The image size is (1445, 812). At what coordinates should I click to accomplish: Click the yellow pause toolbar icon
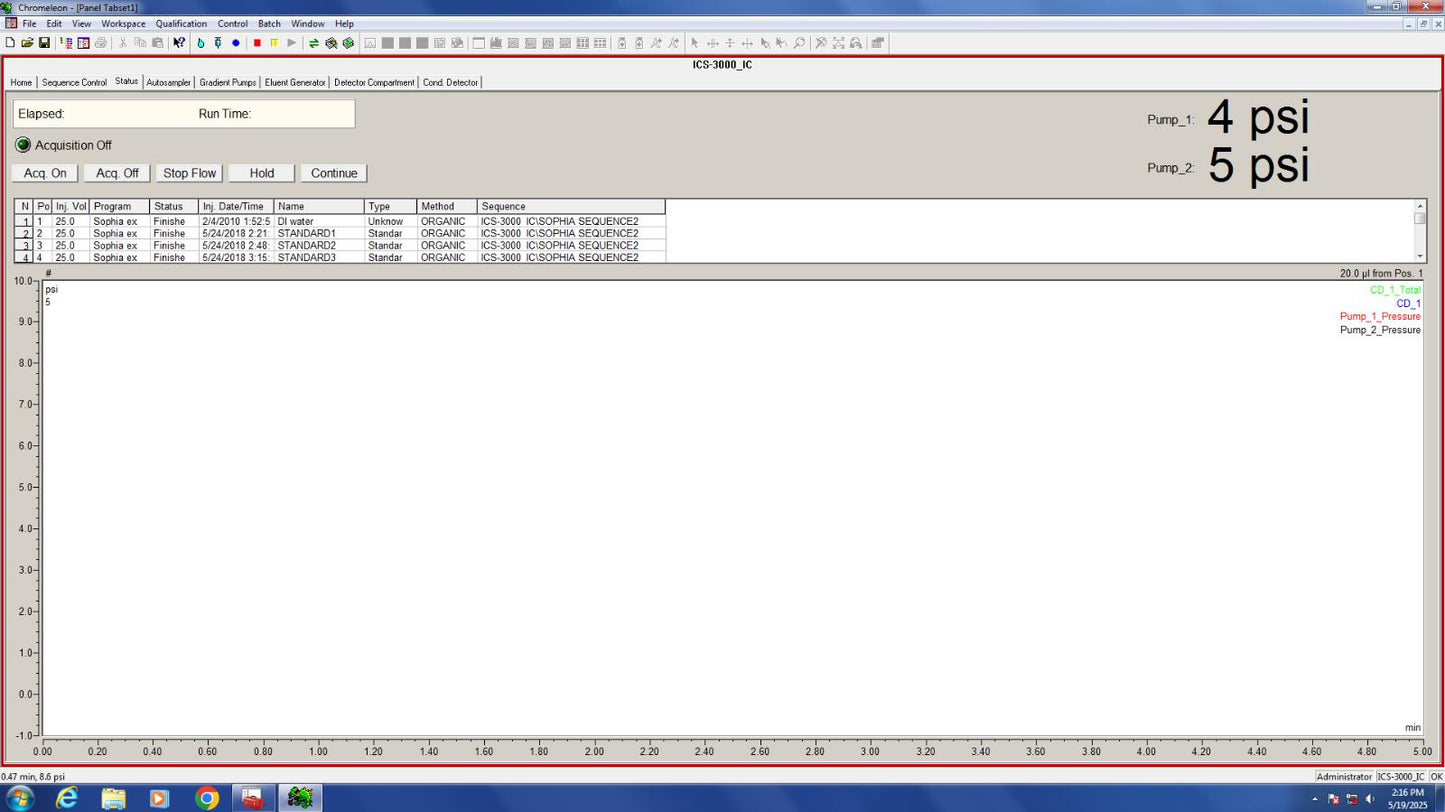coord(274,43)
